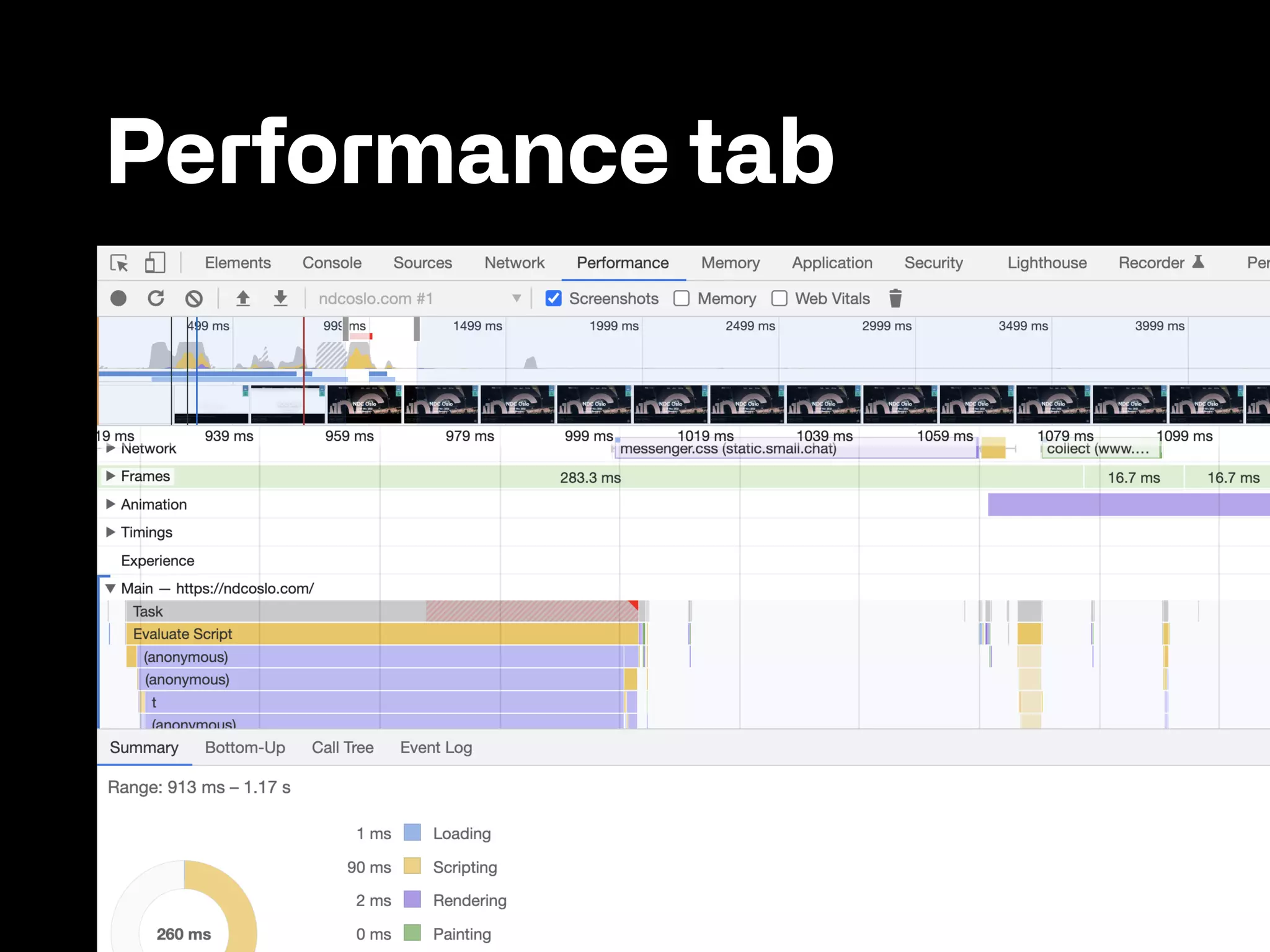
Task: Click the 260 ms donut chart total
Action: click(x=184, y=933)
